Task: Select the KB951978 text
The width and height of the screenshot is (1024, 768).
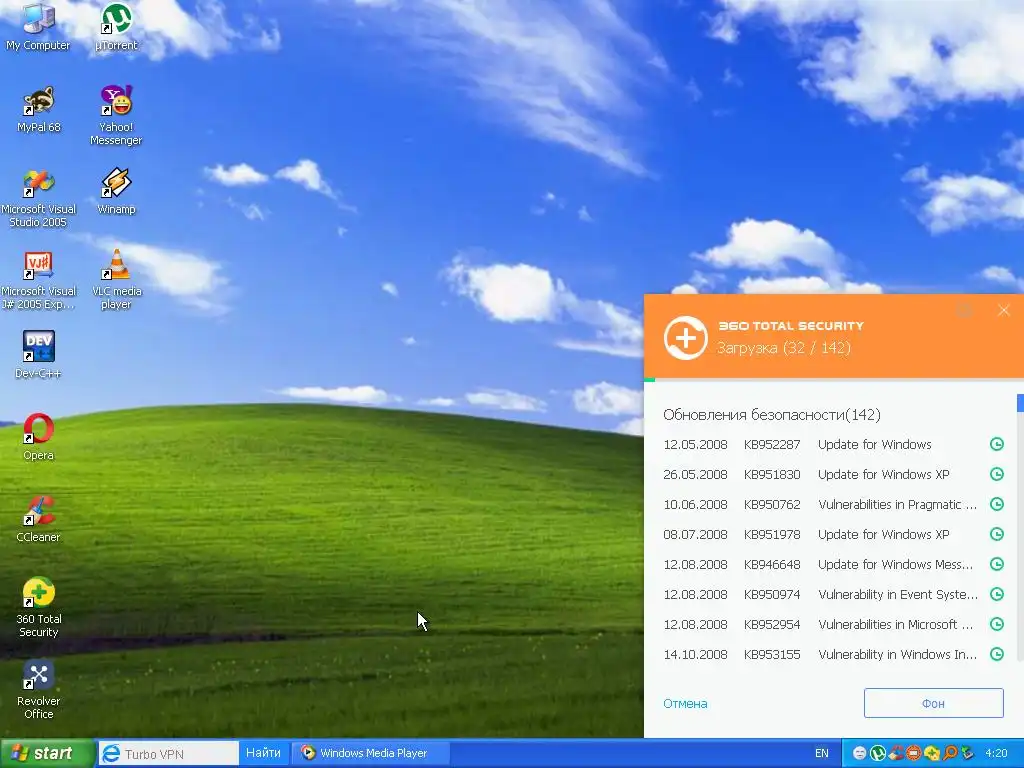Action: pyautogui.click(x=772, y=534)
